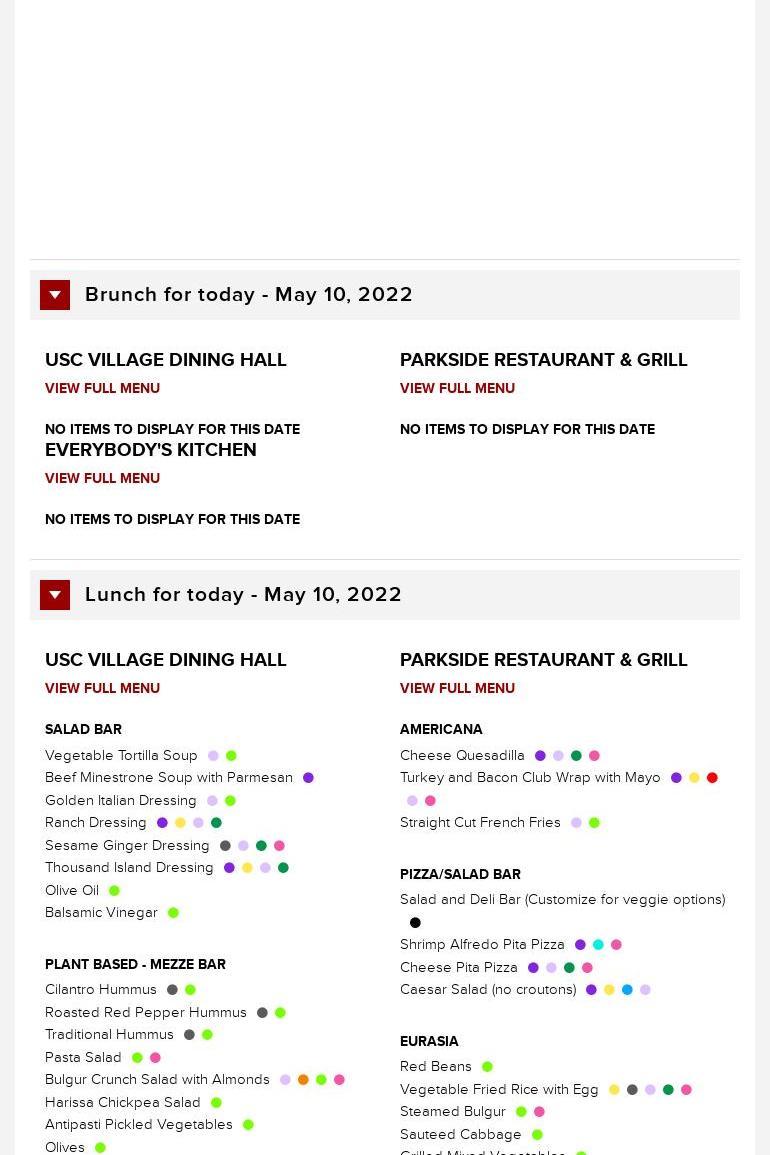Open full brunch menu for Parkside Restaurant & Grill
The image size is (770, 1155).
coord(458,388)
